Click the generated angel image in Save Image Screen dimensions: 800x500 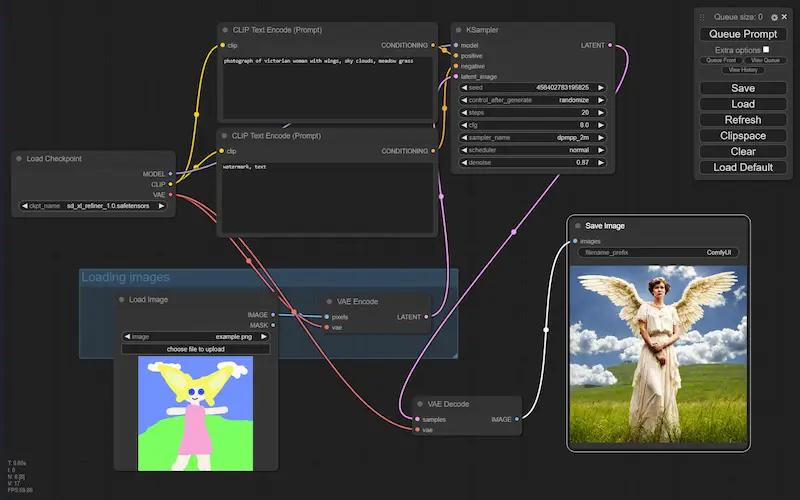click(658, 354)
